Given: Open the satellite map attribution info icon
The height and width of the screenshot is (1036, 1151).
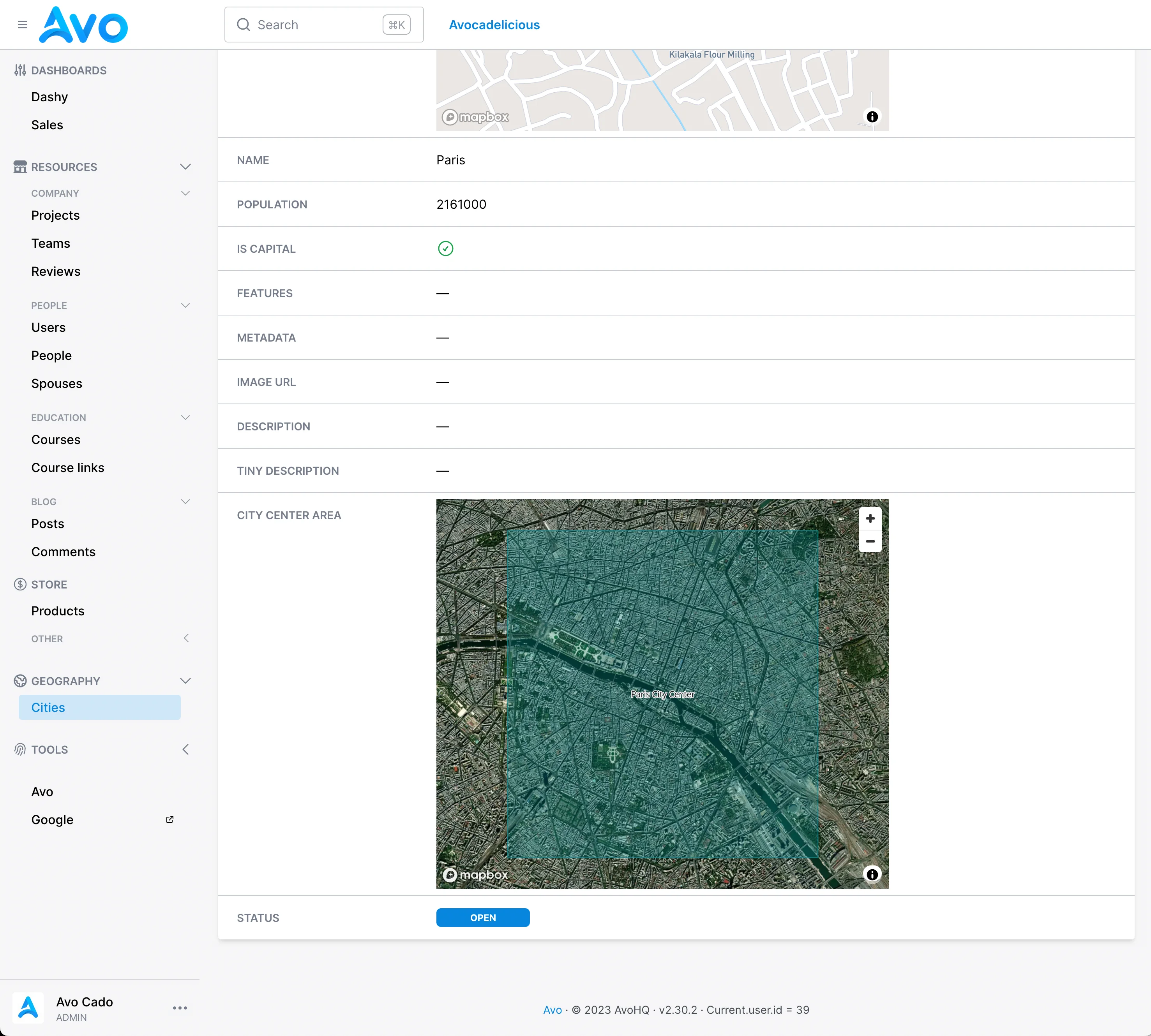Looking at the screenshot, I should coord(872,874).
